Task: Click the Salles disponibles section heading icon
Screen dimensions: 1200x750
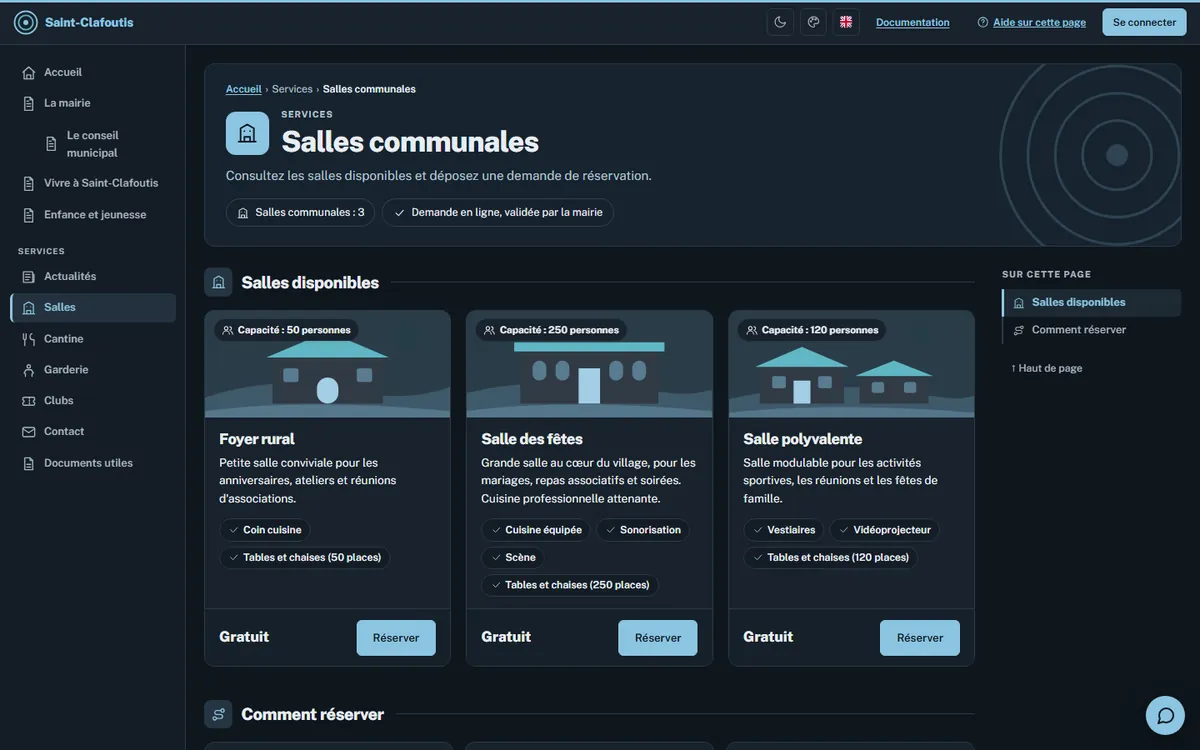Action: pos(218,282)
